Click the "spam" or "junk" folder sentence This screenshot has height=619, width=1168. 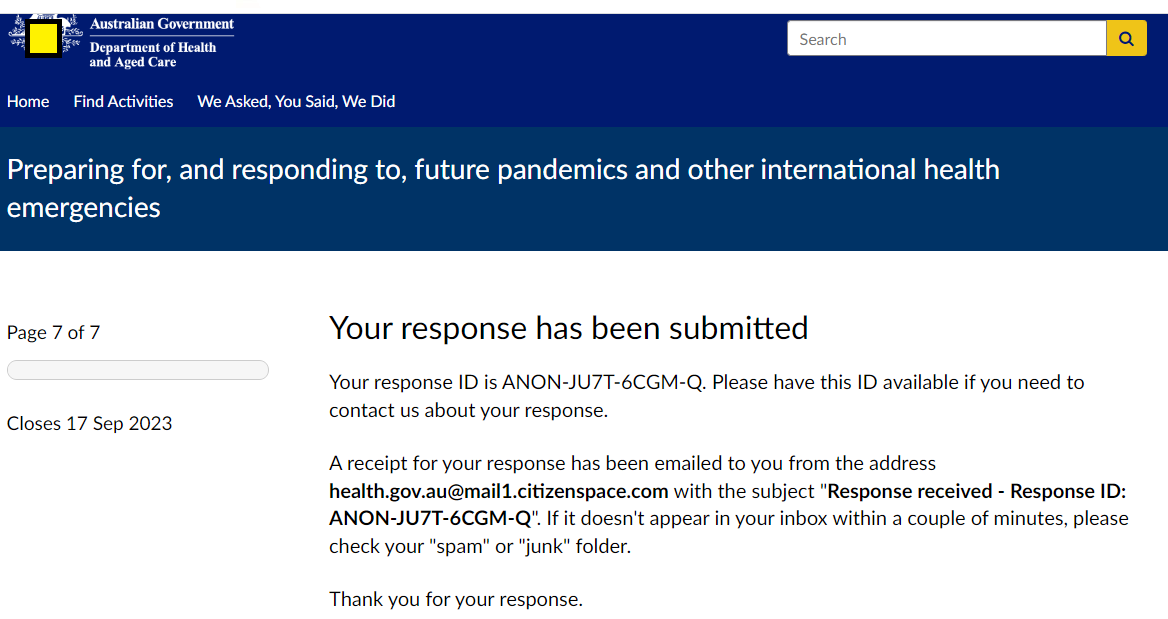(x=480, y=546)
